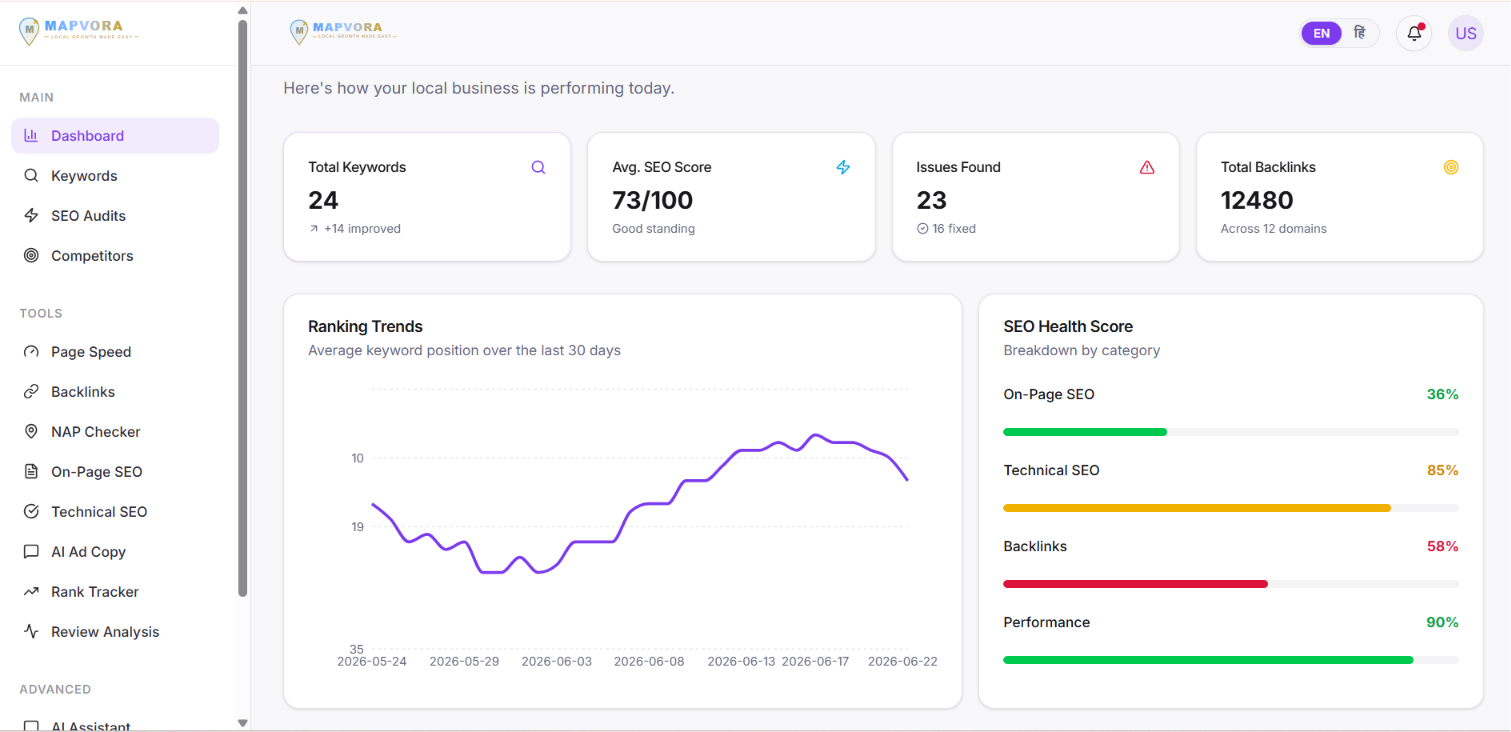Click the Mapvora logo in the top header
The height and width of the screenshot is (732, 1511).
coord(342,32)
